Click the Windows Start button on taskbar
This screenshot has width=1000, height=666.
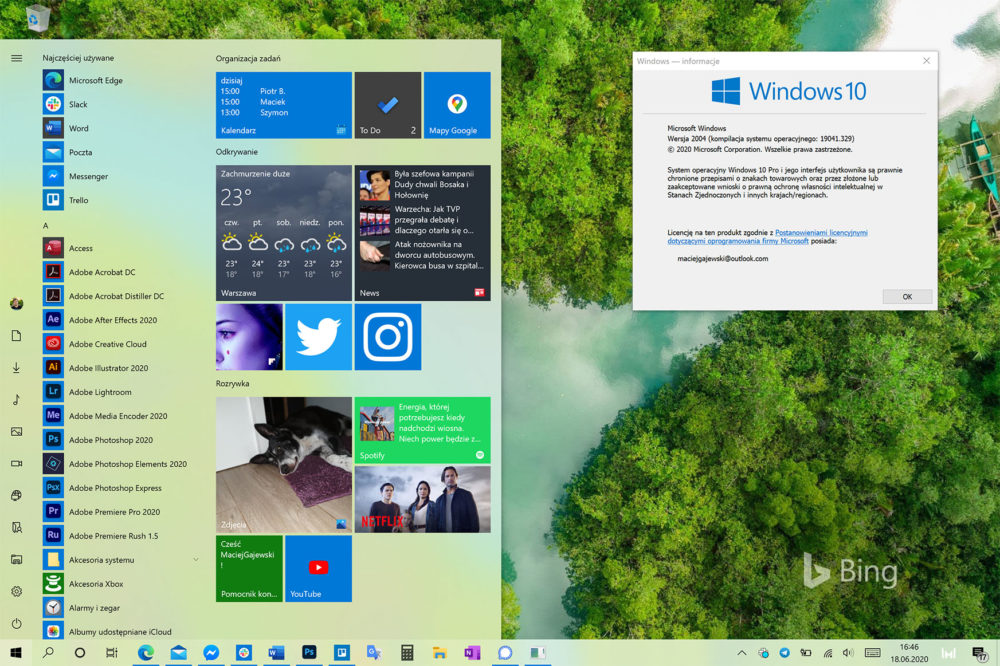coord(16,653)
